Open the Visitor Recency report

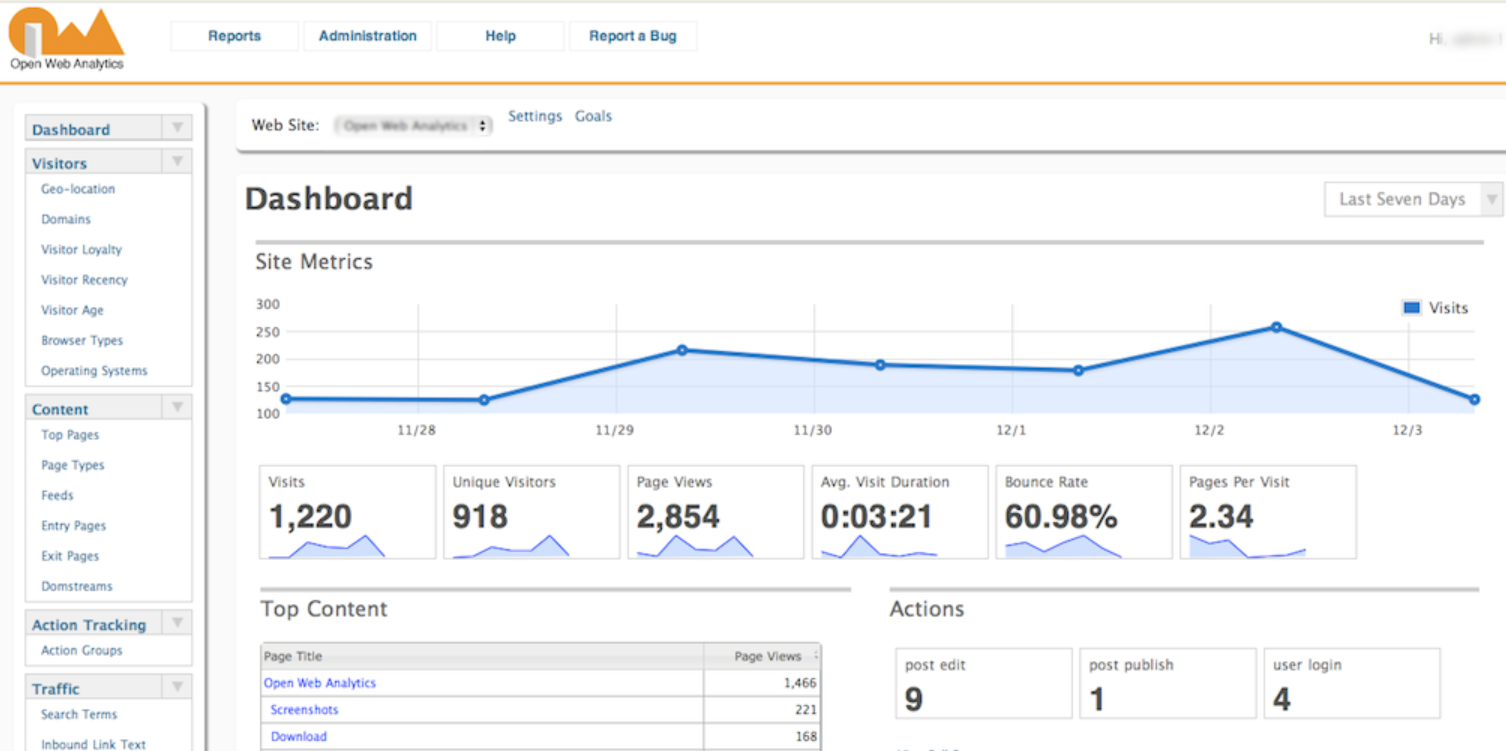84,280
